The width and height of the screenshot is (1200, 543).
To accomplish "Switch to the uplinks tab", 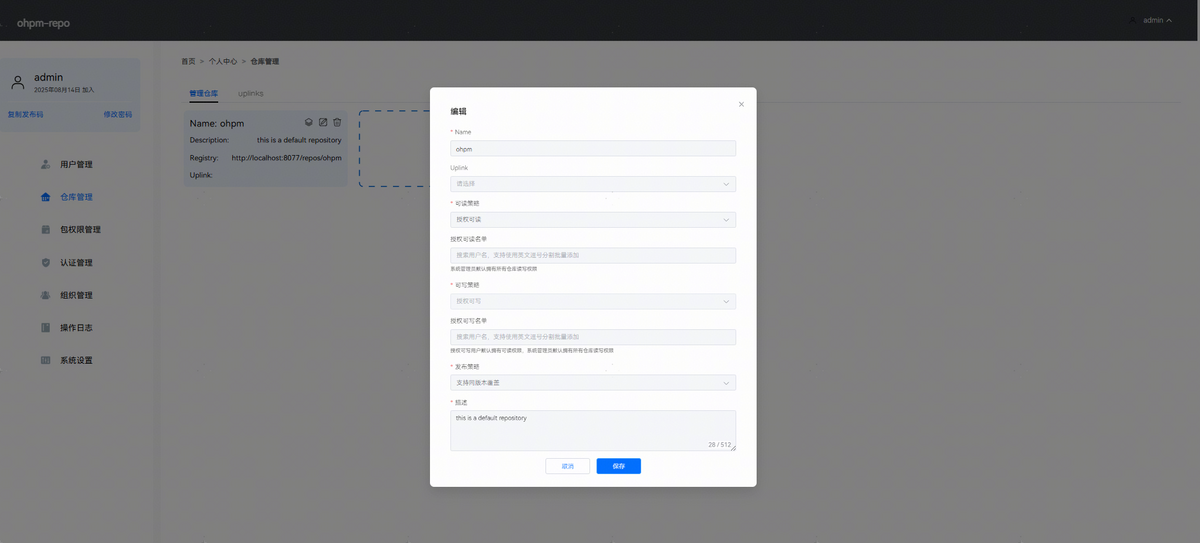I will [251, 93].
